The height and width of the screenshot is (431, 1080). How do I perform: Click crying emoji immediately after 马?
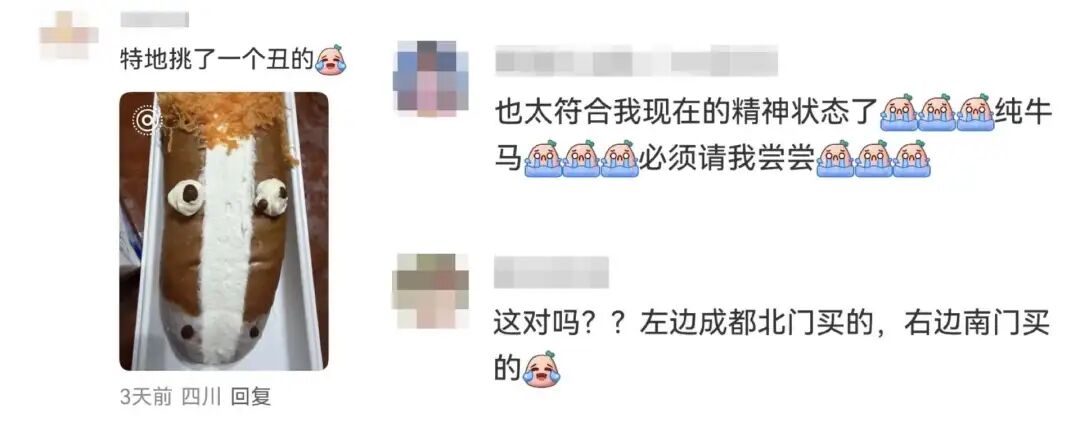tap(543, 158)
